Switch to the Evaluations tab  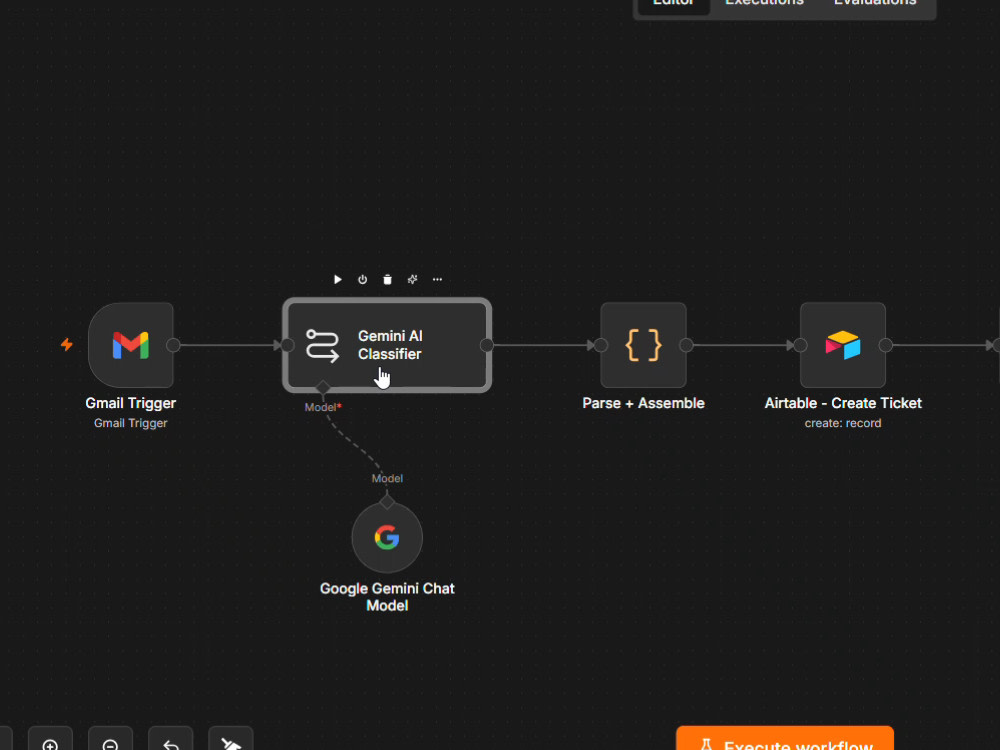(875, 4)
